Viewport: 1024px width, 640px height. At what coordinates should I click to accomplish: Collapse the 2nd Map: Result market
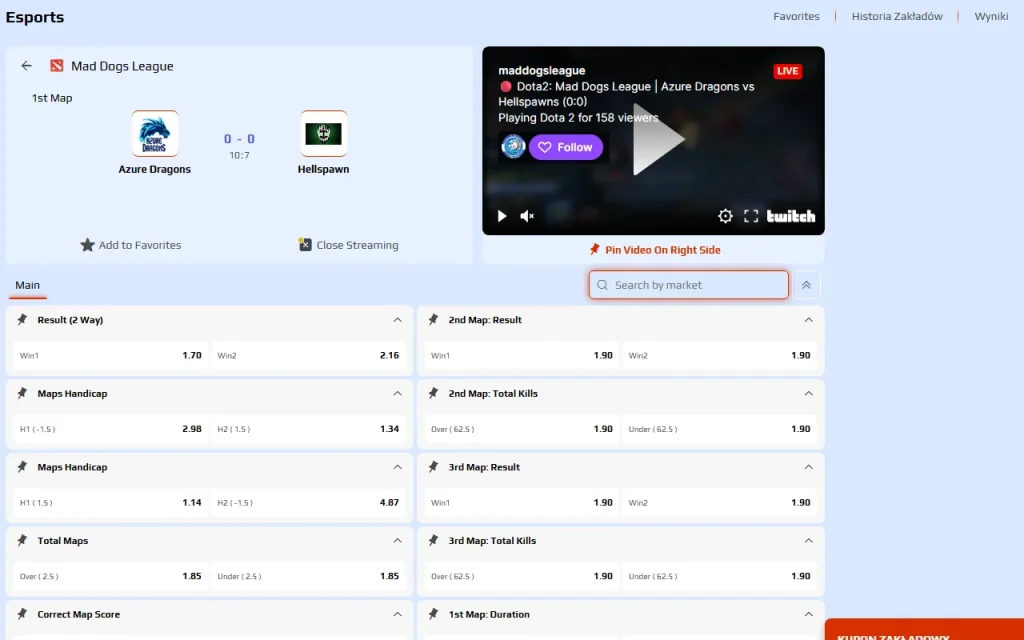point(808,320)
